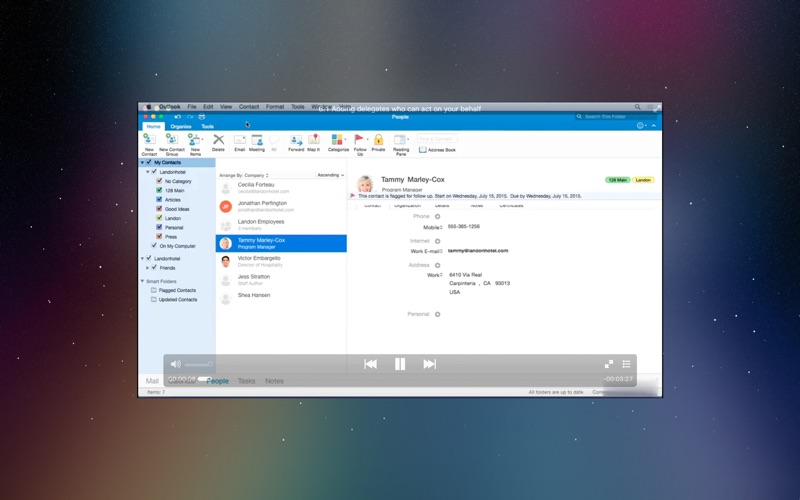Image resolution: width=800 pixels, height=500 pixels.
Task: Click the Map It icon
Action: 314,139
